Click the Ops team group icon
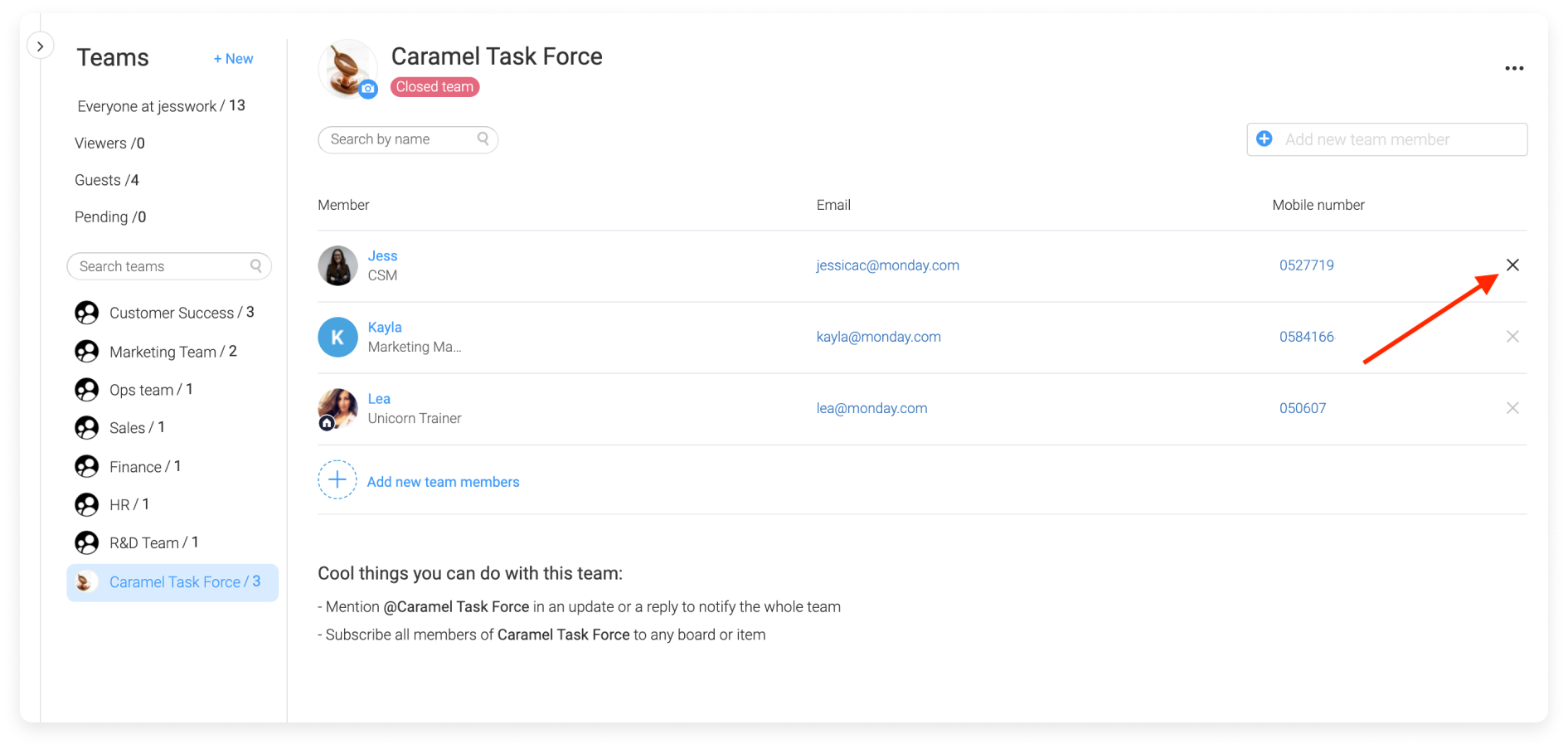Image resolution: width=1568 pixels, height=749 pixels. coord(86,390)
